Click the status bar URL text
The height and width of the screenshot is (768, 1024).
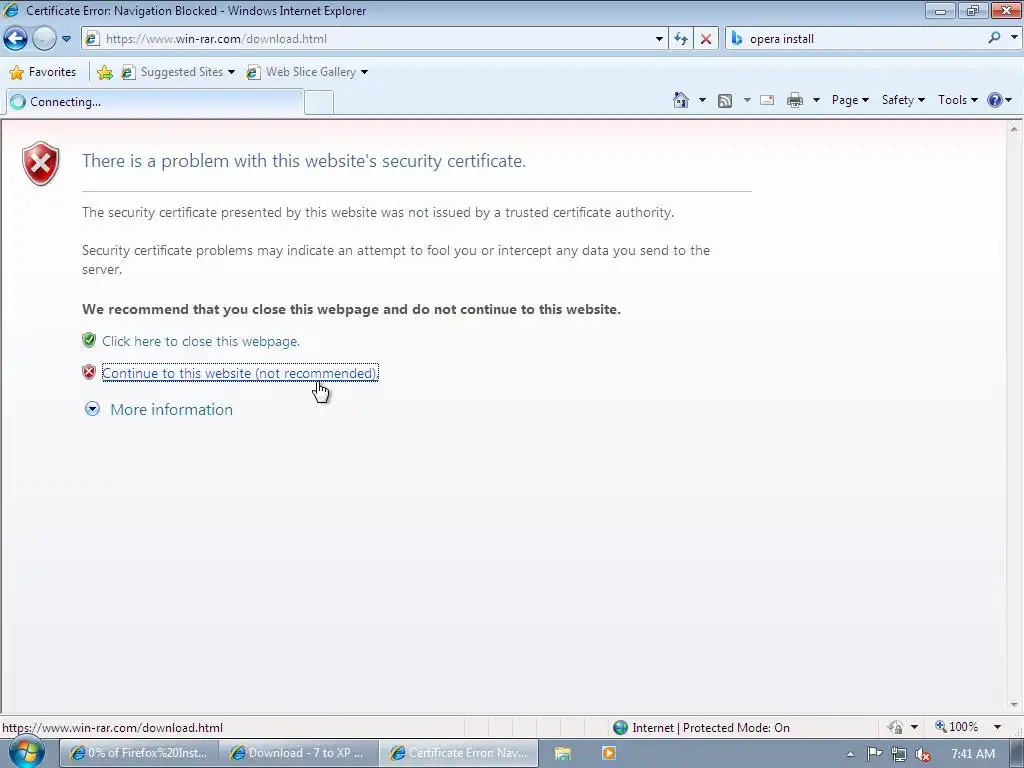113,728
